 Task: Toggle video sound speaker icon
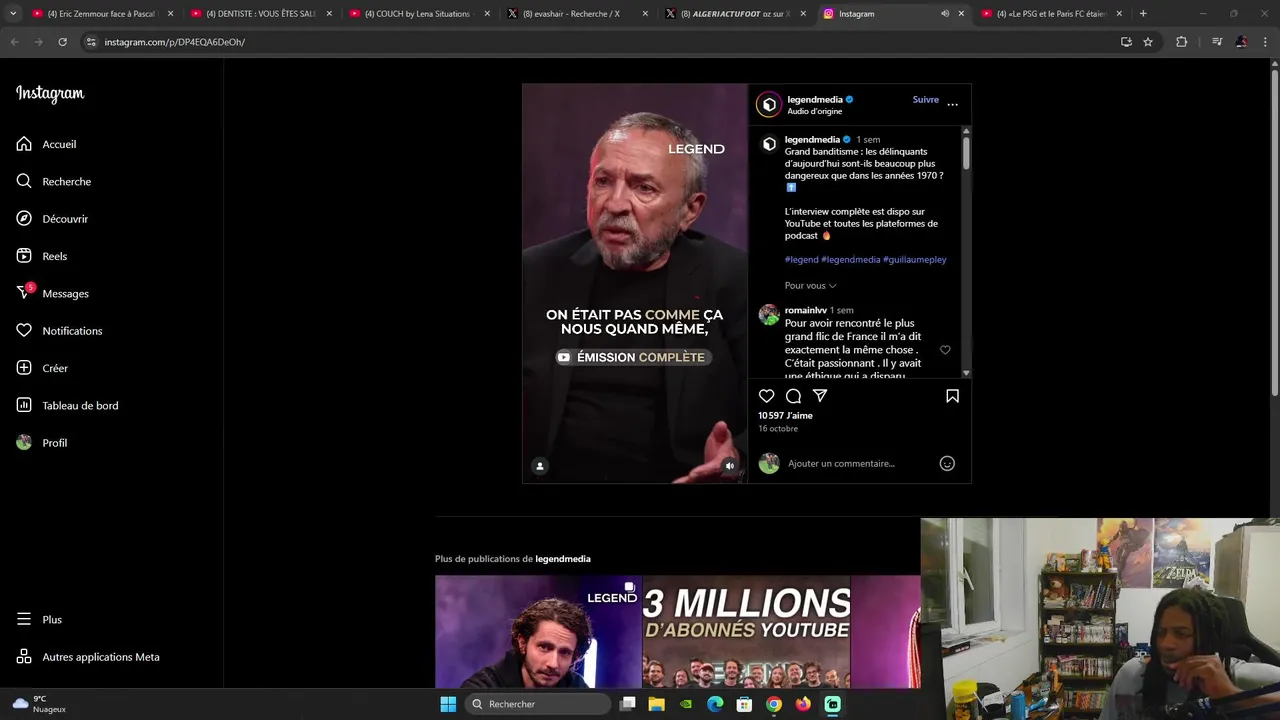[730, 466]
